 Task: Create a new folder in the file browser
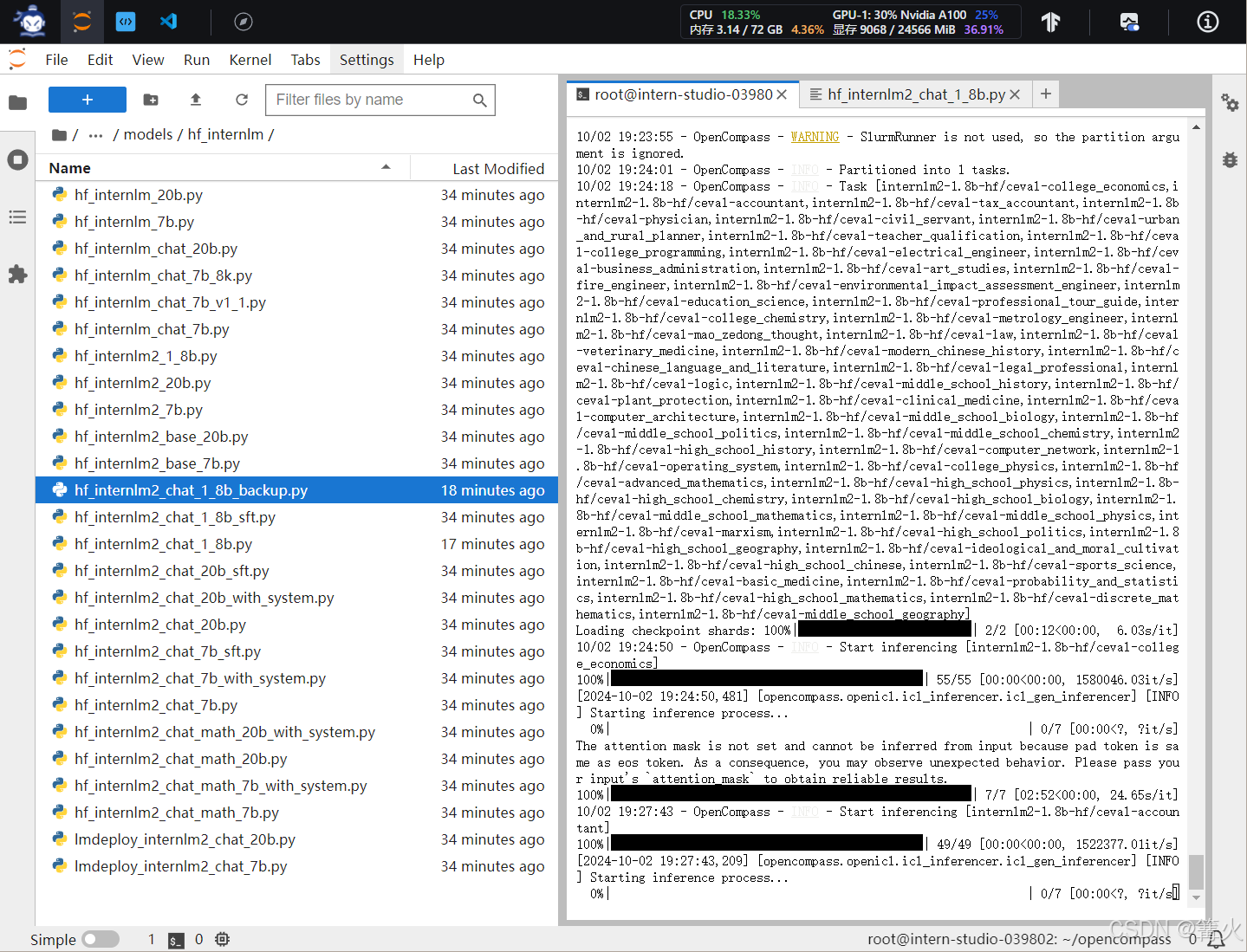pos(150,100)
